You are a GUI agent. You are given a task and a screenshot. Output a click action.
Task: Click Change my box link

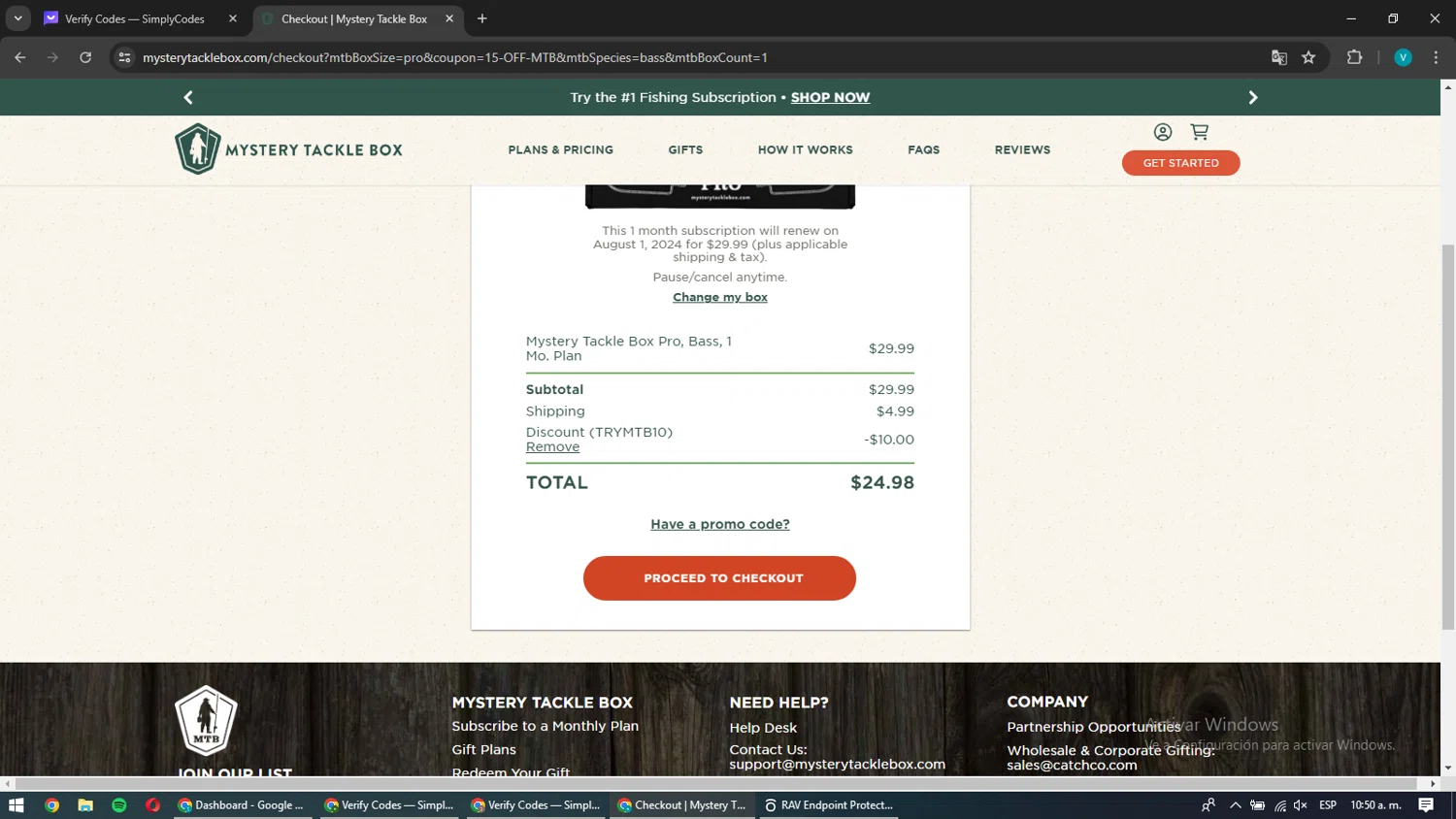pos(719,297)
